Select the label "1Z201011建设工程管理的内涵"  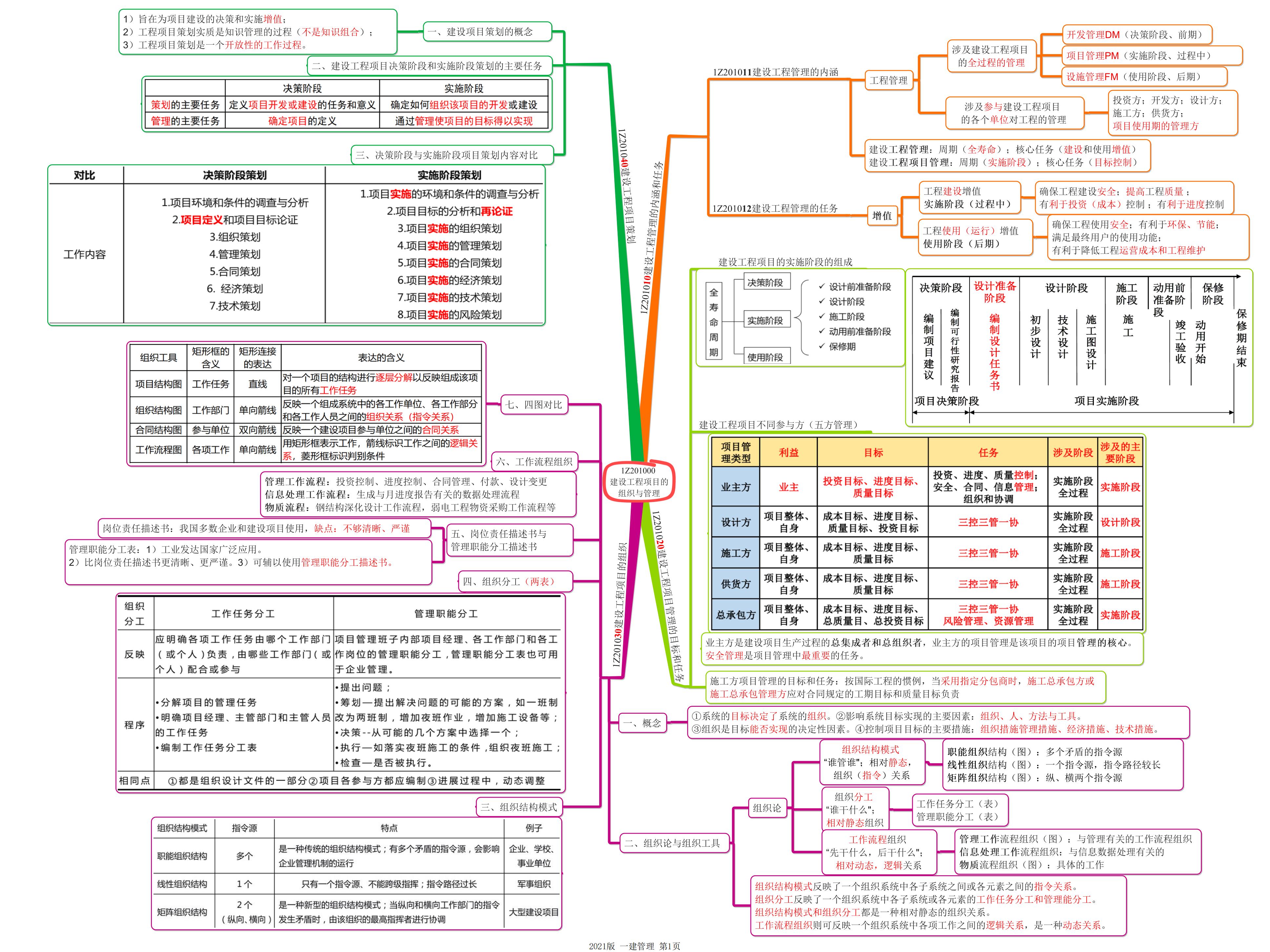point(775,72)
